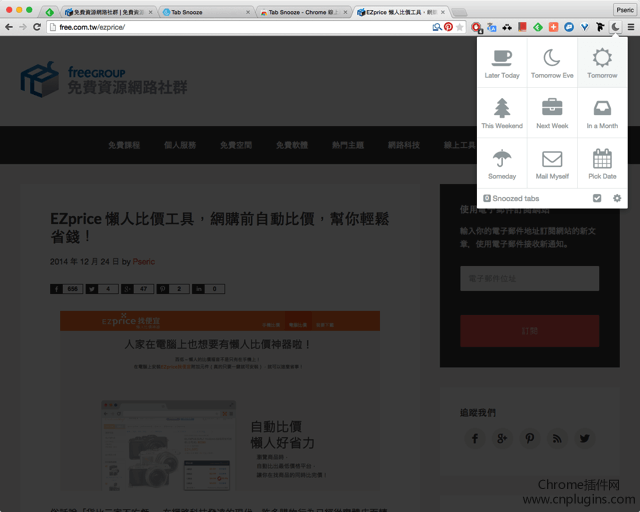
Task: Snooze tab until Tomorrow Eve
Action: (552, 63)
